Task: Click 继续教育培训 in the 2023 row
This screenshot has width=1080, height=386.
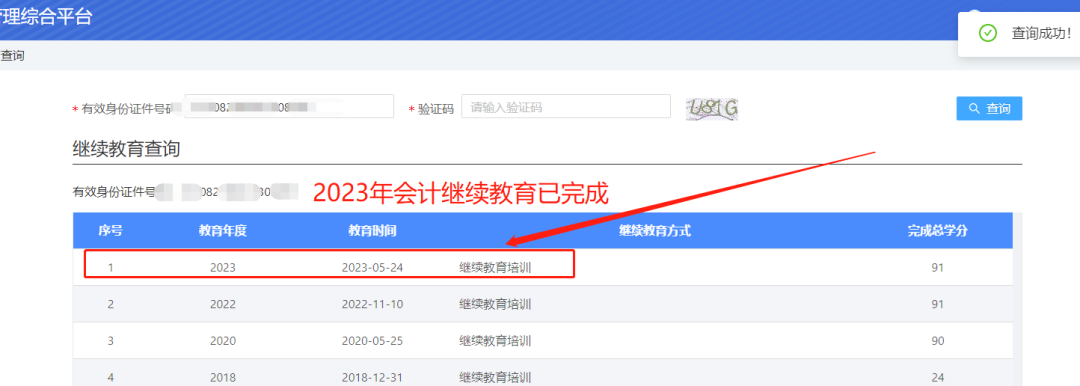Action: tap(495, 267)
